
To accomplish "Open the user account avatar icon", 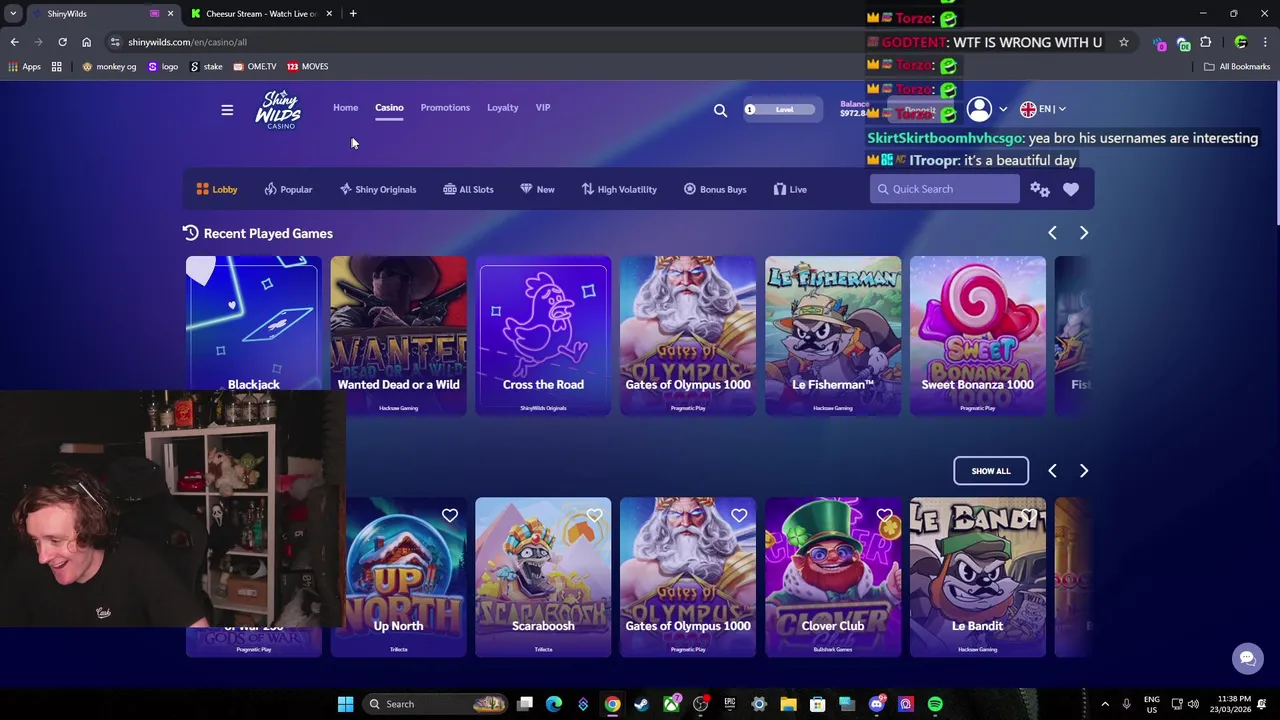I will tap(979, 109).
